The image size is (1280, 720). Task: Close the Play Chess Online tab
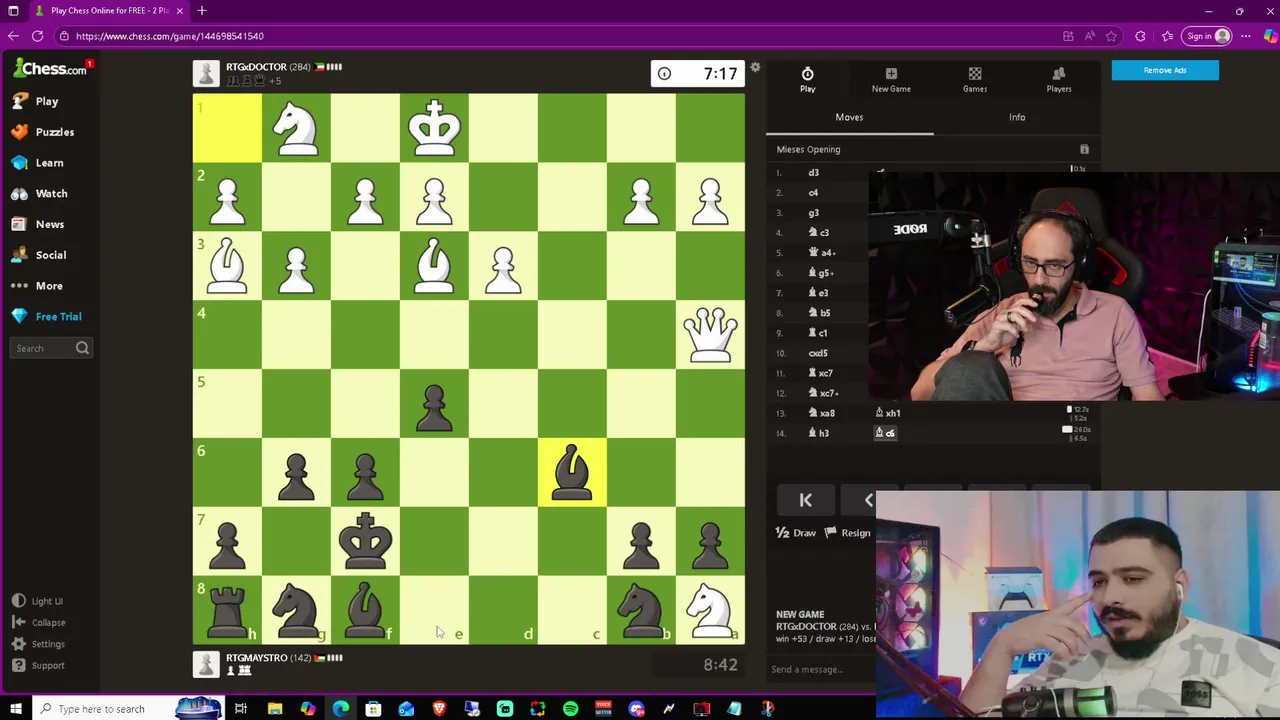pyautogui.click(x=180, y=11)
